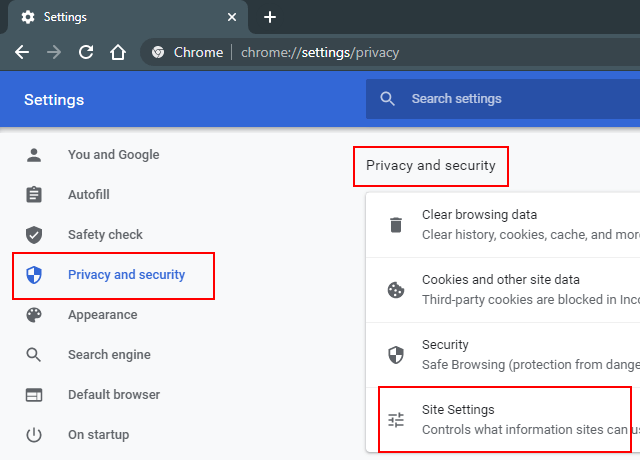Image resolution: width=640 pixels, height=460 pixels.
Task: Click the magnifier icon in Search settings
Action: pyautogui.click(x=387, y=99)
